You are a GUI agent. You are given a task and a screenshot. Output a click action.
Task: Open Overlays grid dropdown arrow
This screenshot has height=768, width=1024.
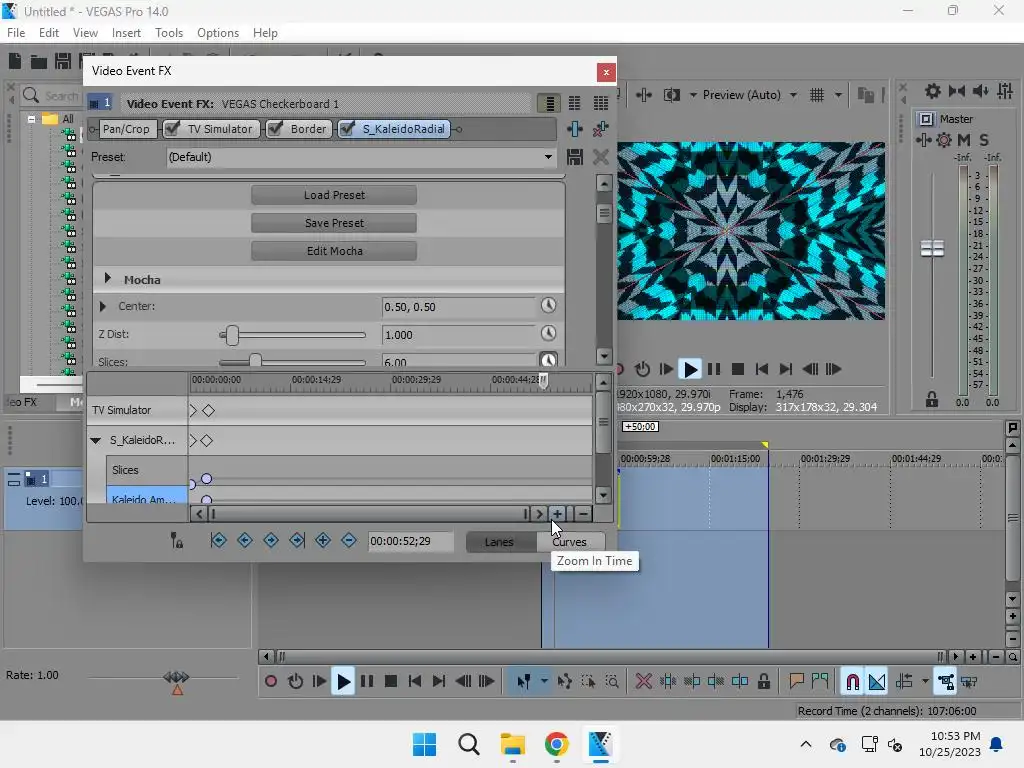pyautogui.click(x=838, y=95)
